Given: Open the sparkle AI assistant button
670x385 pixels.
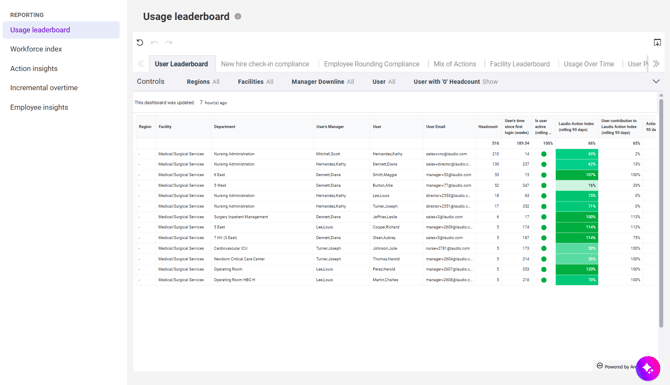Looking at the screenshot, I should click(x=648, y=368).
